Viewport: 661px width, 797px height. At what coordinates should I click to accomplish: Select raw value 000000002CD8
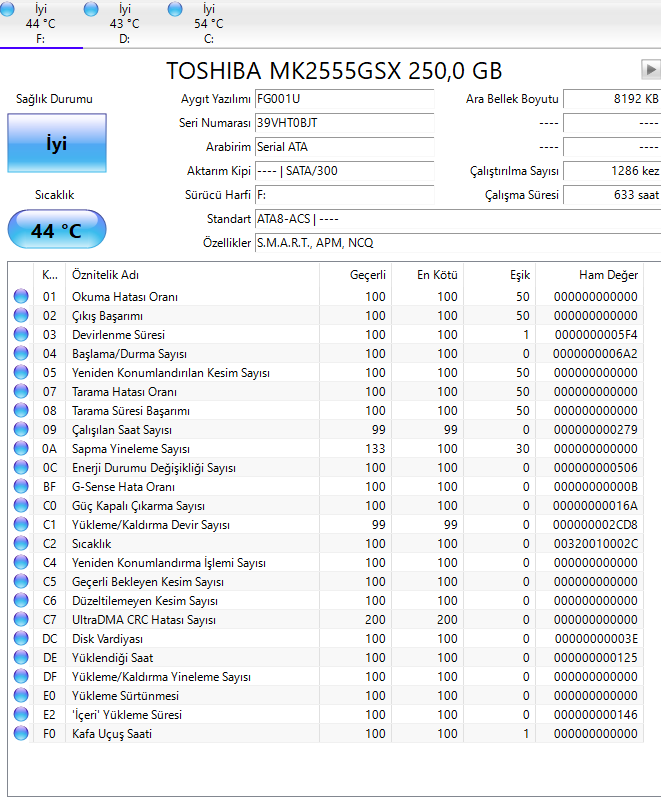click(595, 525)
